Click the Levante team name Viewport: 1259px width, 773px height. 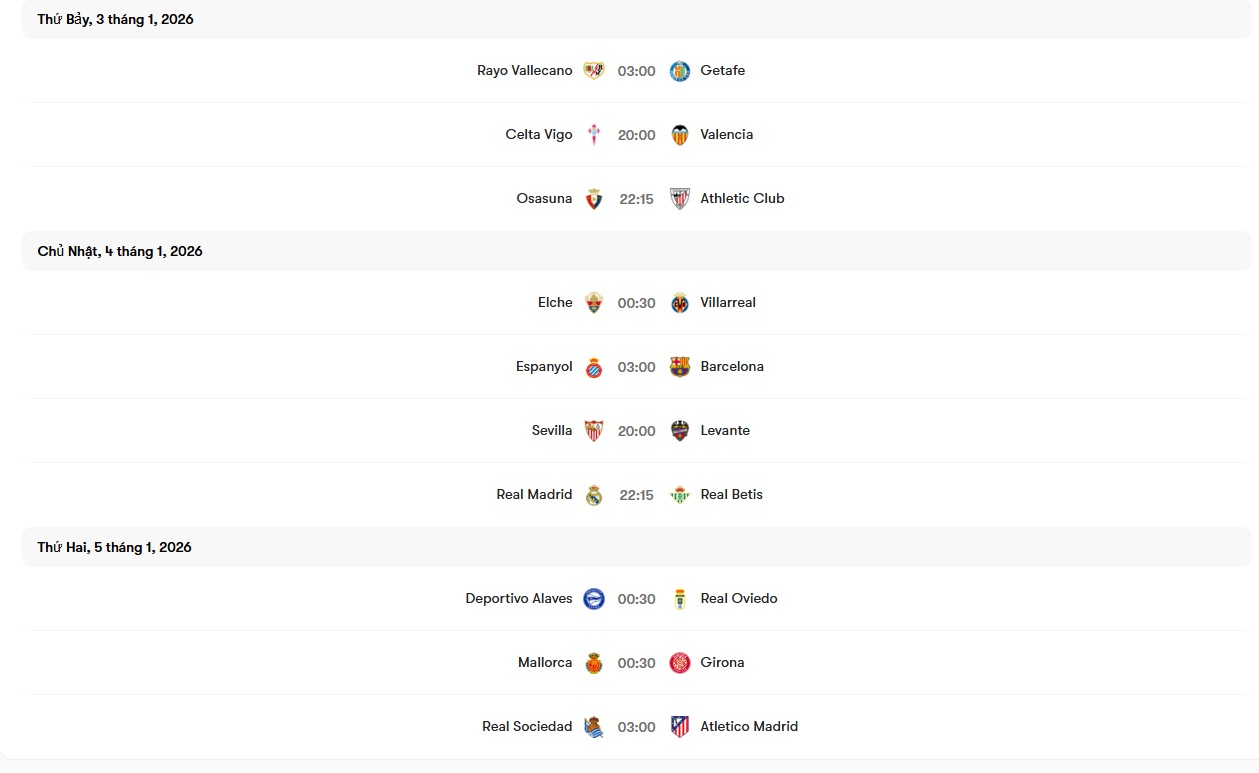tap(725, 431)
